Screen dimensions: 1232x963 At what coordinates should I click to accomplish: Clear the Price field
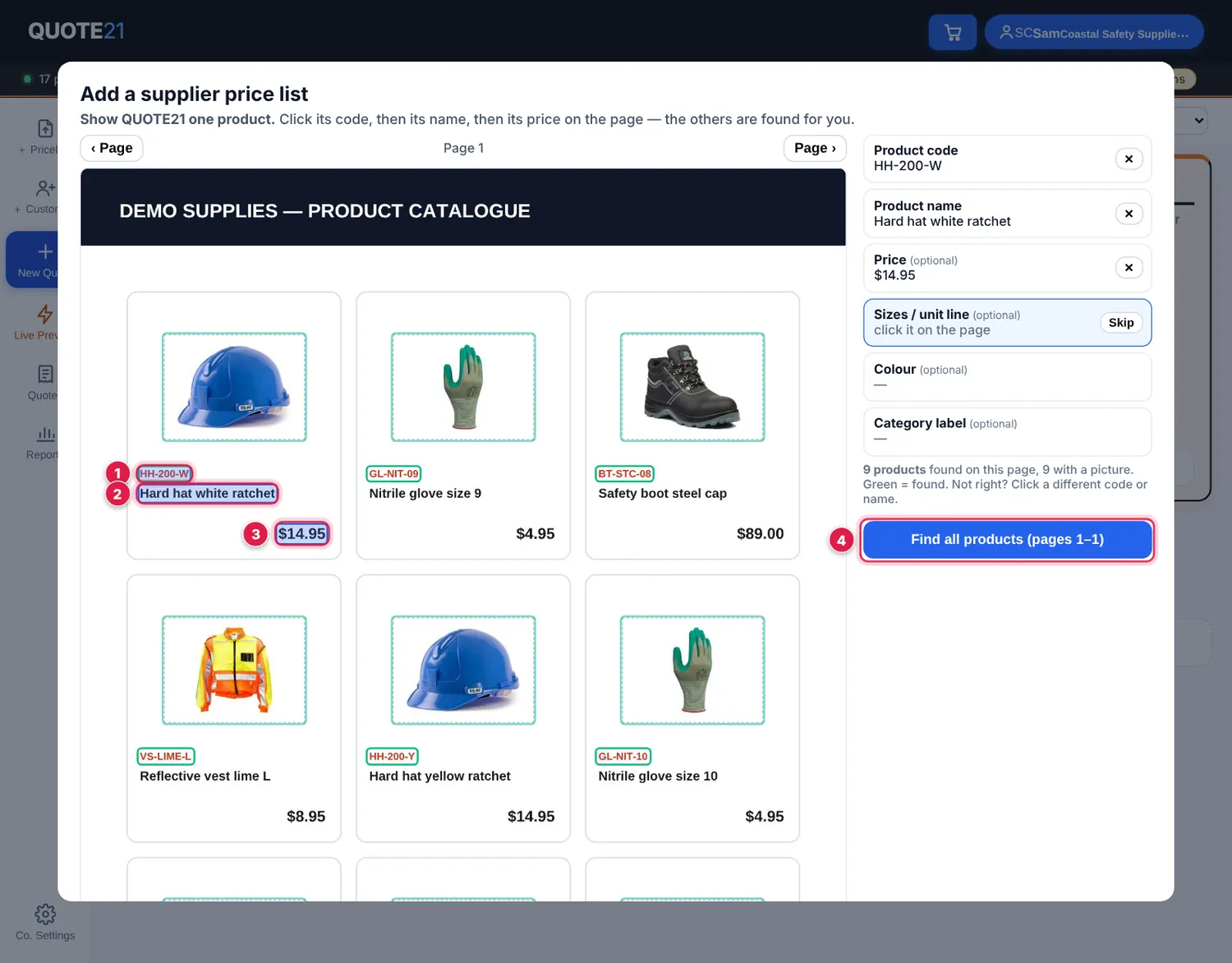[x=1129, y=268]
